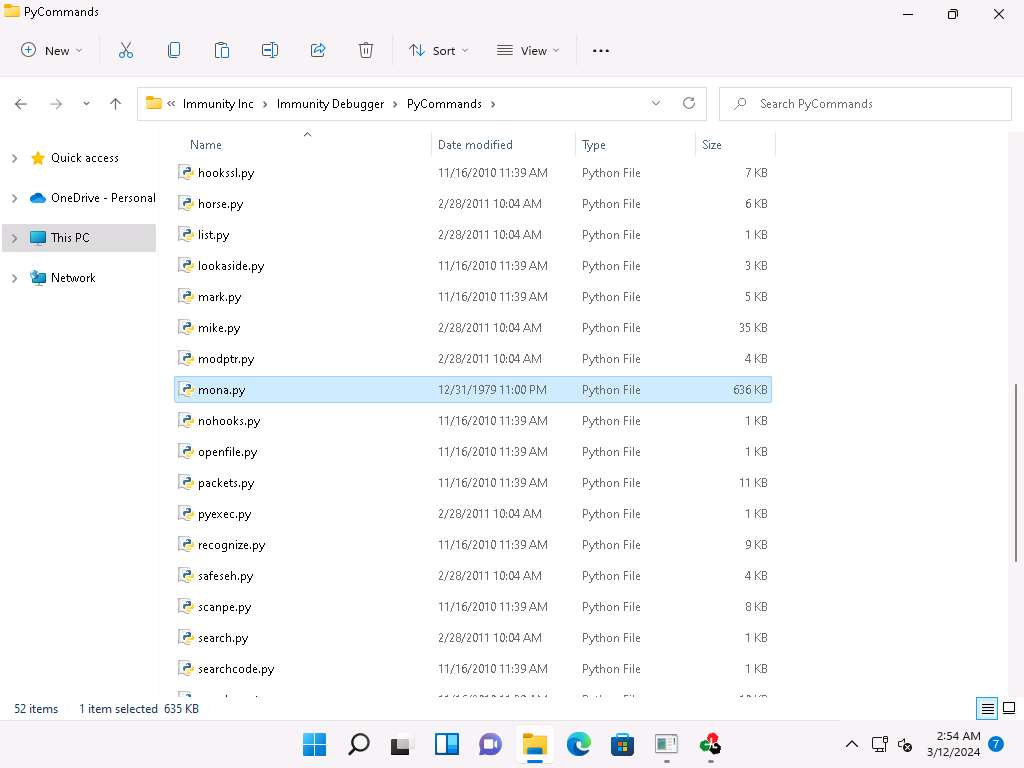1024x768 pixels.
Task: Open the View dropdown menu
Action: coord(528,50)
